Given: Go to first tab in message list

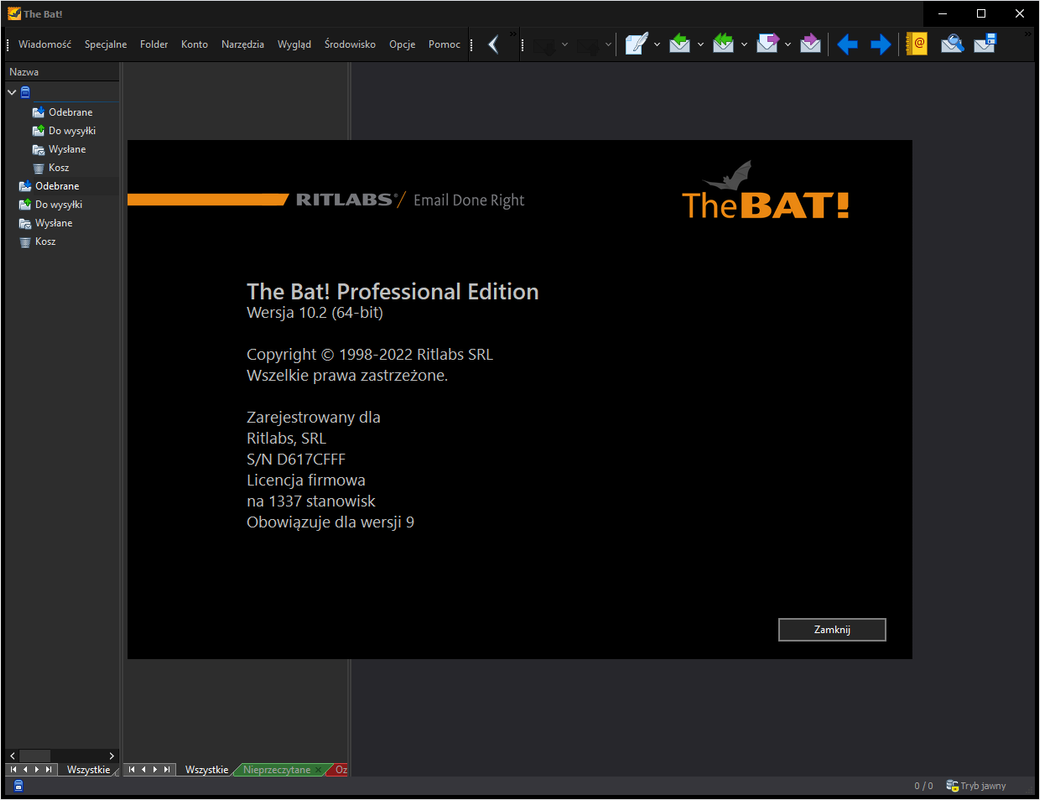Looking at the screenshot, I should pos(131,769).
